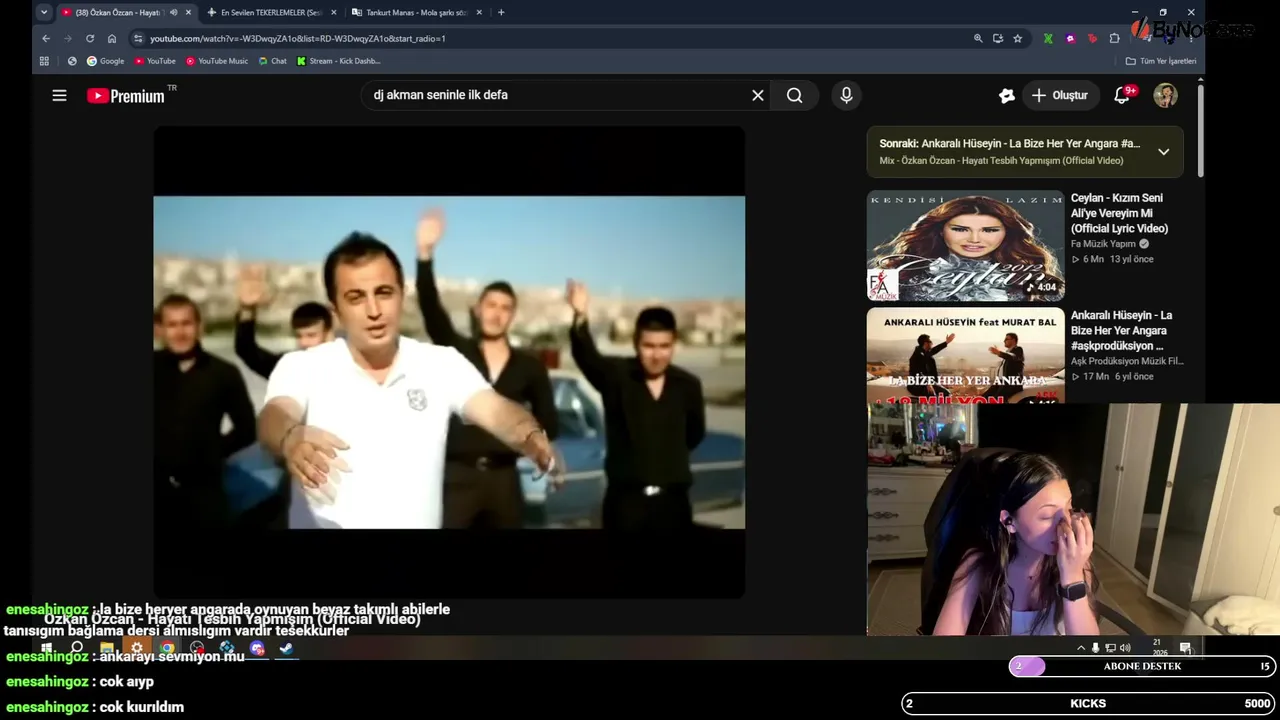1280x720 pixels.
Task: Click the site info icon in address bar
Action: point(138,38)
